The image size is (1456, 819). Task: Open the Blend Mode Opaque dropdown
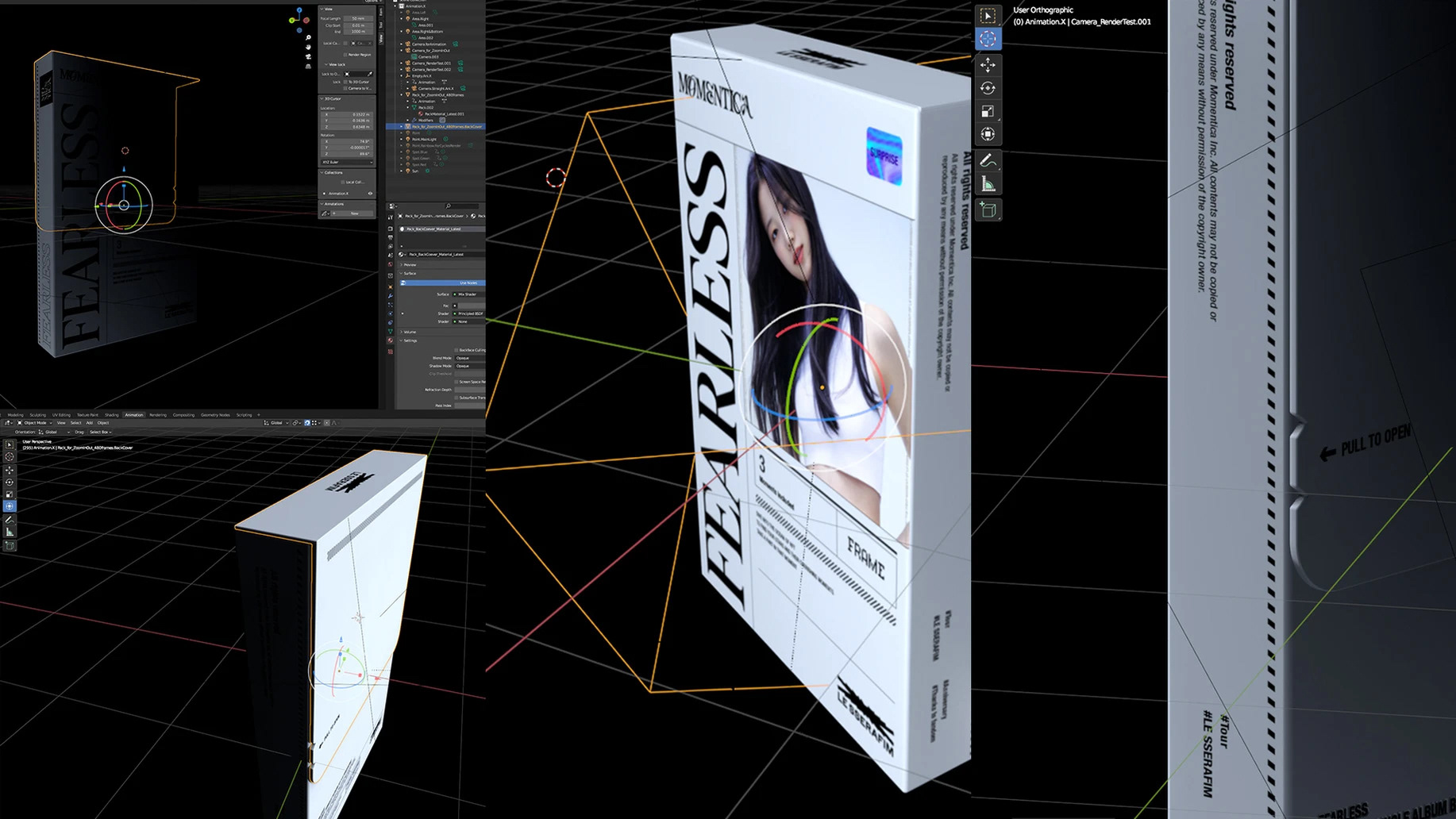coord(469,358)
